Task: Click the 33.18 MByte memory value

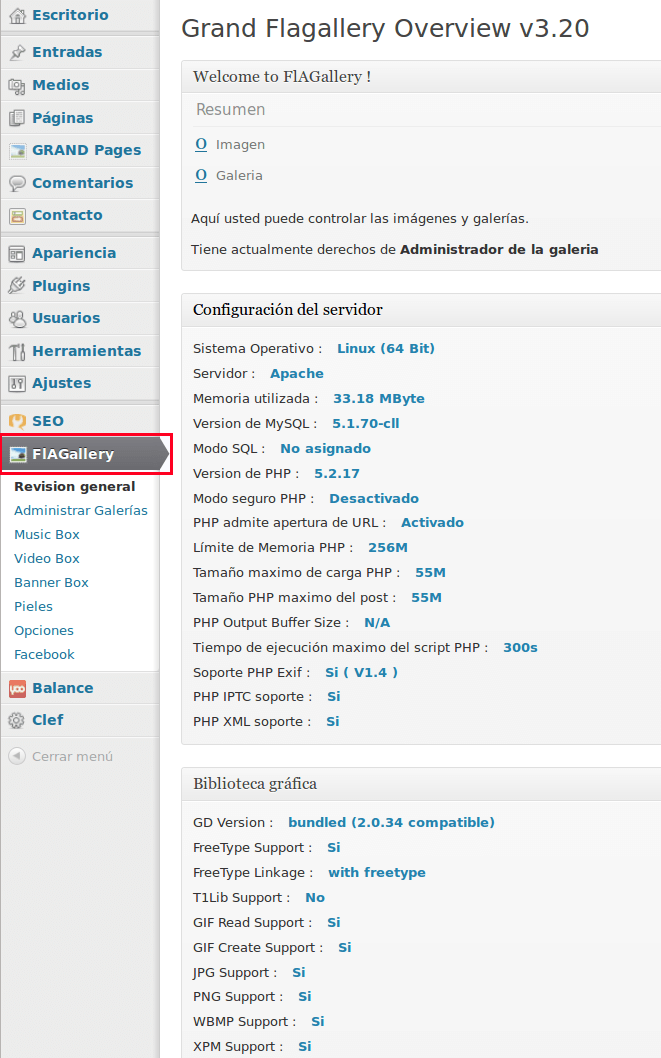Action: 379,399
